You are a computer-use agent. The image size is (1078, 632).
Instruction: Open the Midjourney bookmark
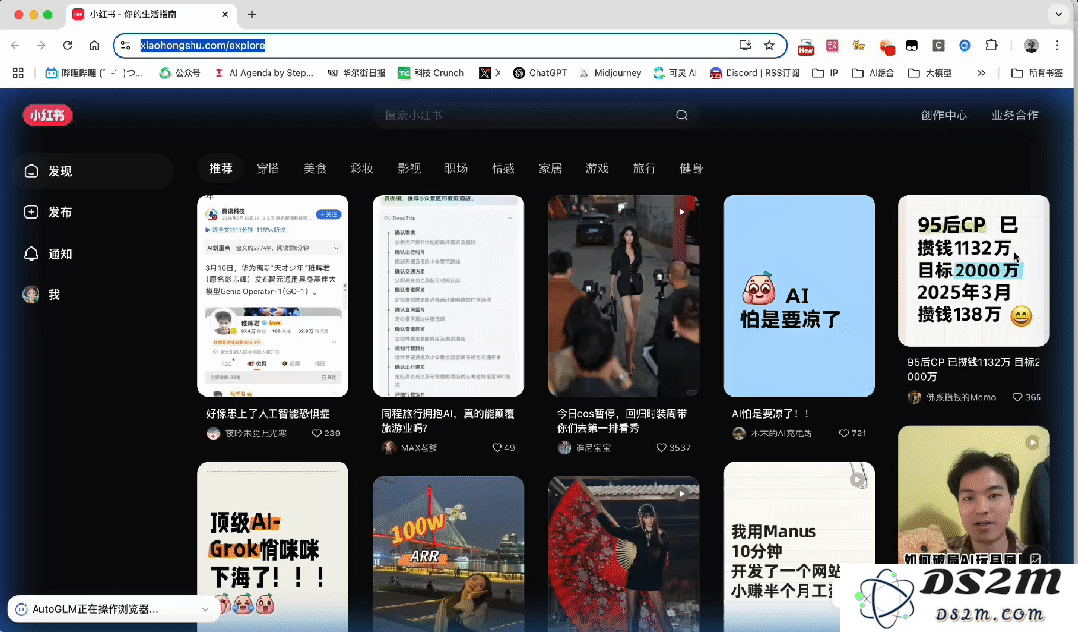(x=610, y=73)
